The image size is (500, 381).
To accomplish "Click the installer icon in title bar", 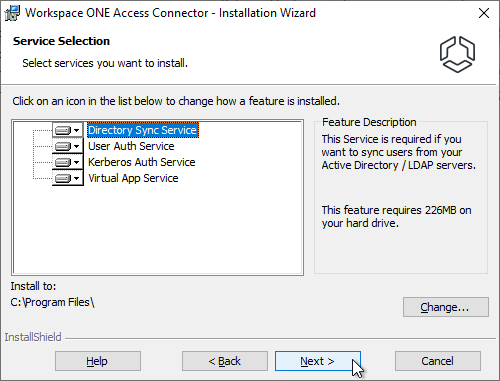I will click(12, 13).
